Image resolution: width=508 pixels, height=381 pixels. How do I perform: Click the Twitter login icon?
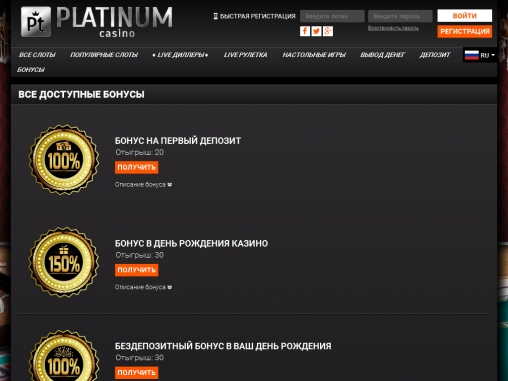pos(316,31)
